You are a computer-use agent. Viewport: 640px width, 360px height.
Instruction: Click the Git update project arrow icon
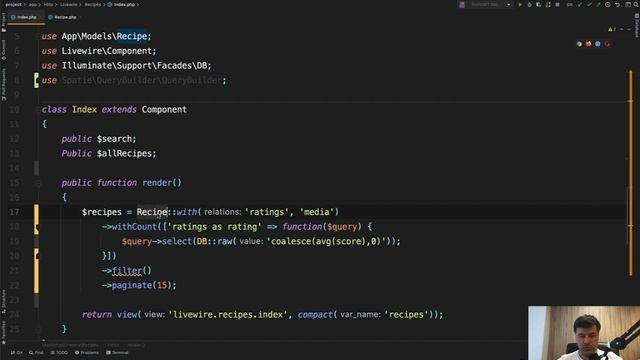pos(580,5)
